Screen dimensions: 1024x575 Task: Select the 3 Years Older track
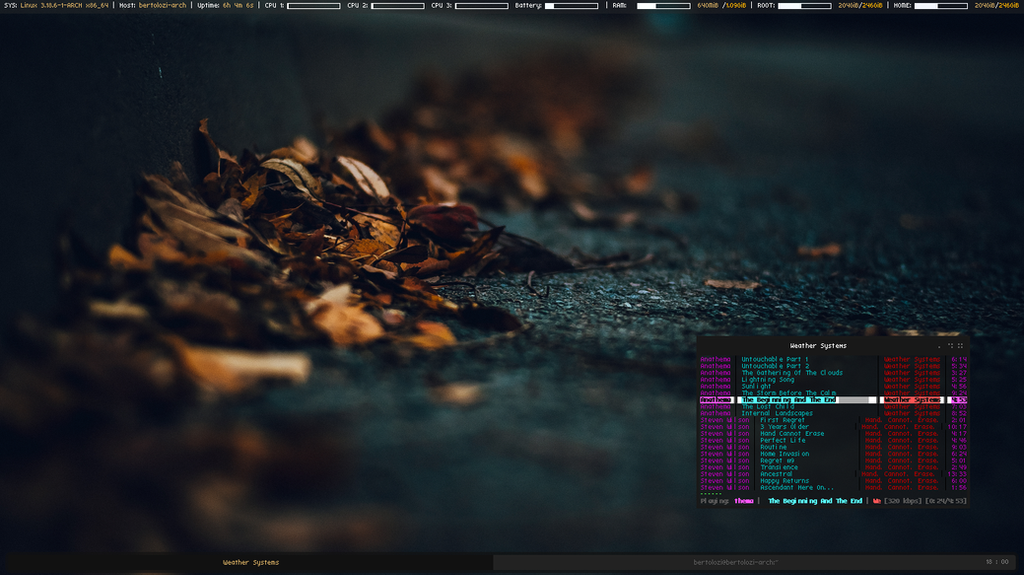[x=784, y=427]
